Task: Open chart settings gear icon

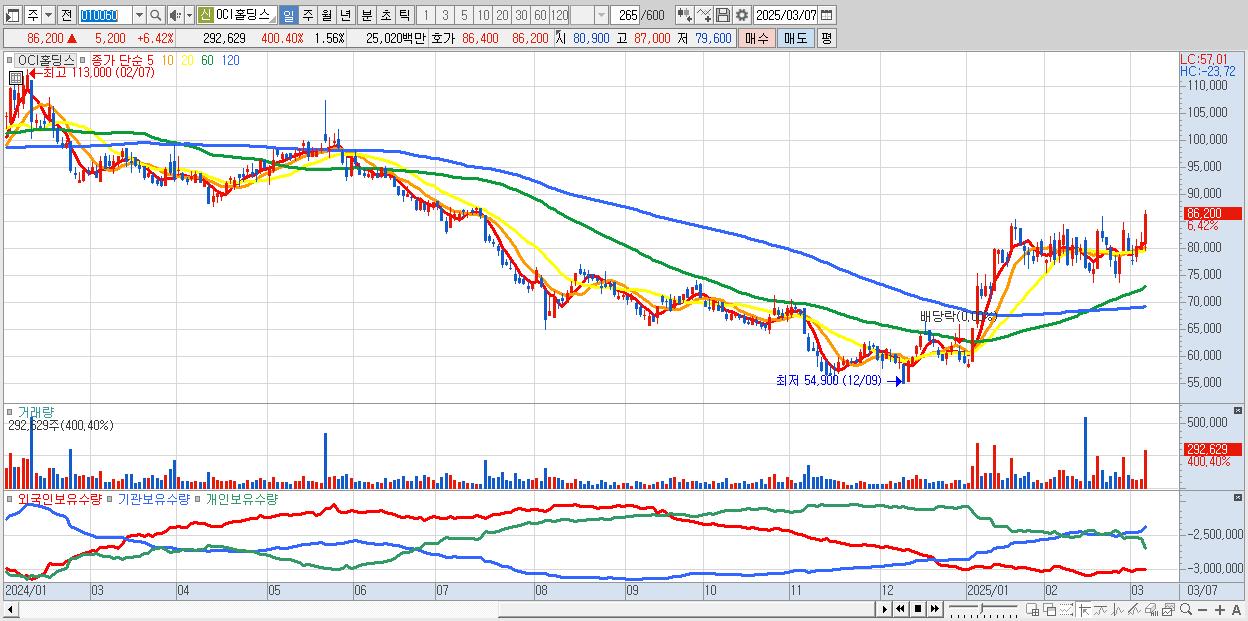Action: coord(742,16)
